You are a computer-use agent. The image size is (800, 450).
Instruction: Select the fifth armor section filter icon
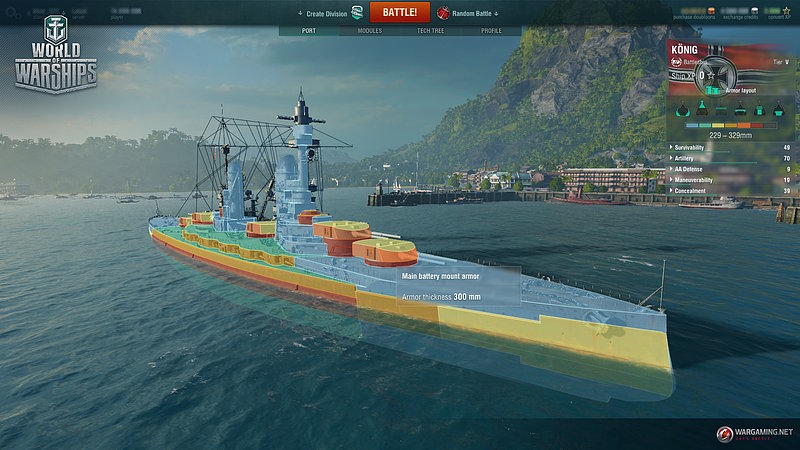759,109
